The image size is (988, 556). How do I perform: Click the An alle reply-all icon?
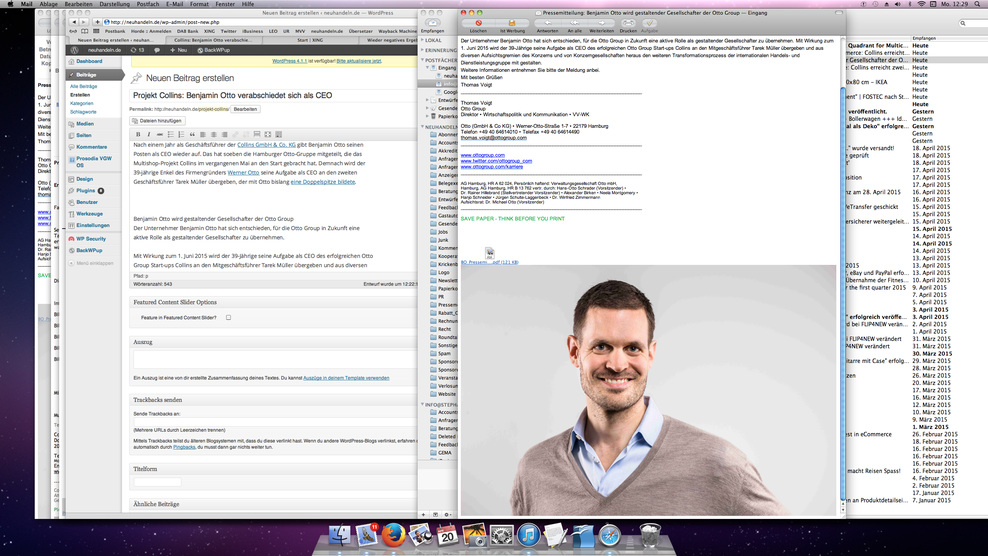[x=574, y=23]
